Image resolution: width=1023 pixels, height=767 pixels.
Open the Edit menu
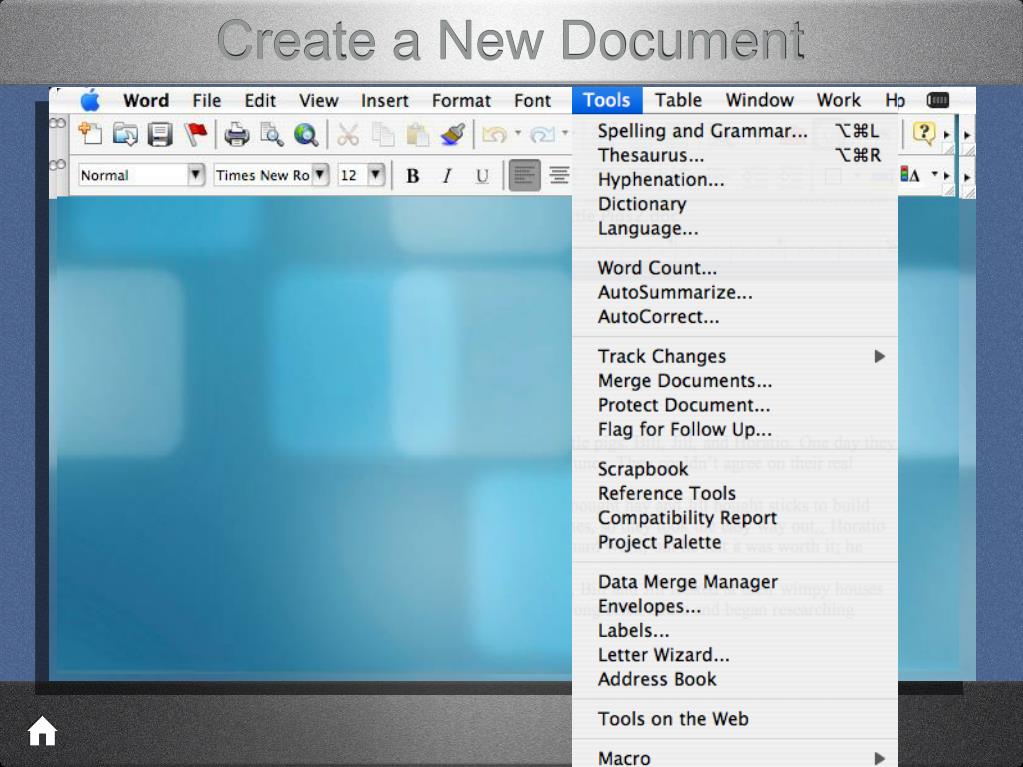260,100
